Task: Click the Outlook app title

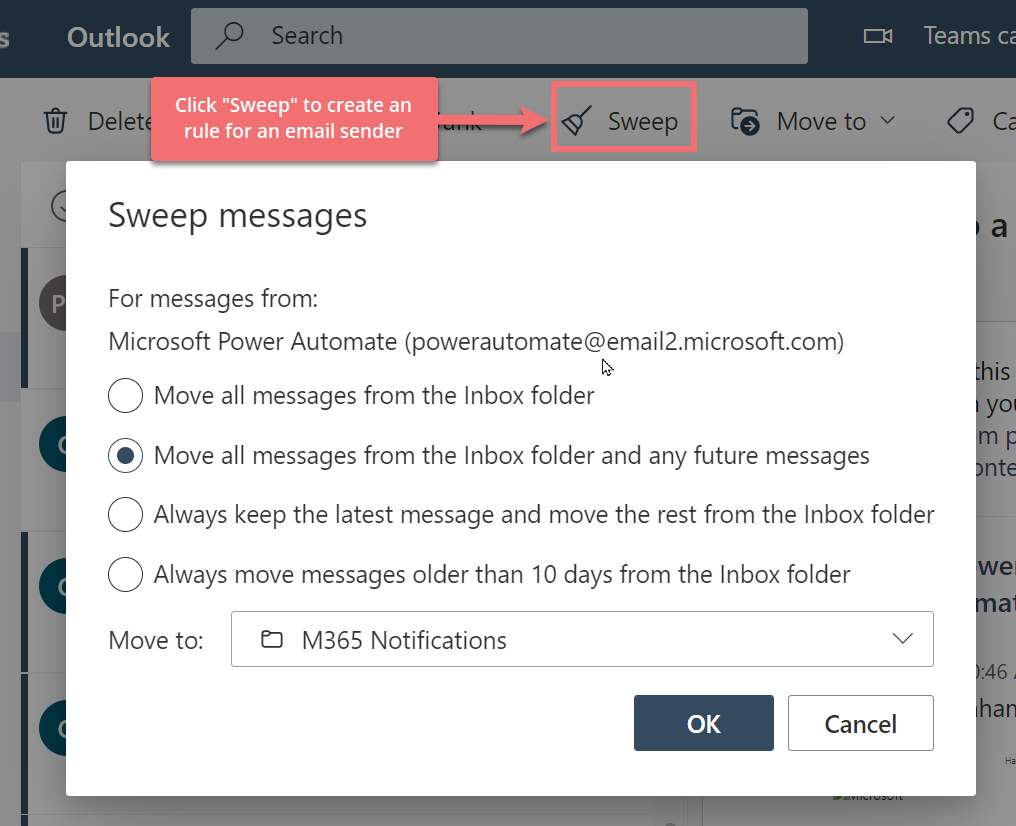Action: (x=119, y=37)
